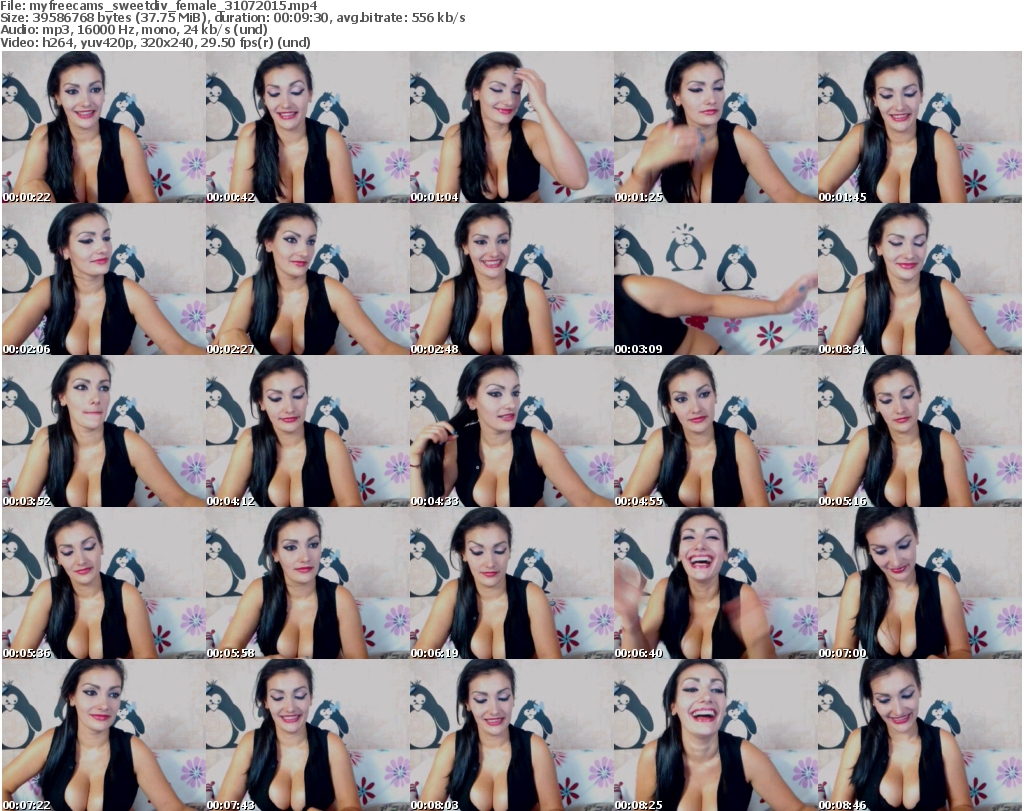Select the thumbnail timestamped 00:06:40
The width and height of the screenshot is (1024, 811).
[x=715, y=583]
